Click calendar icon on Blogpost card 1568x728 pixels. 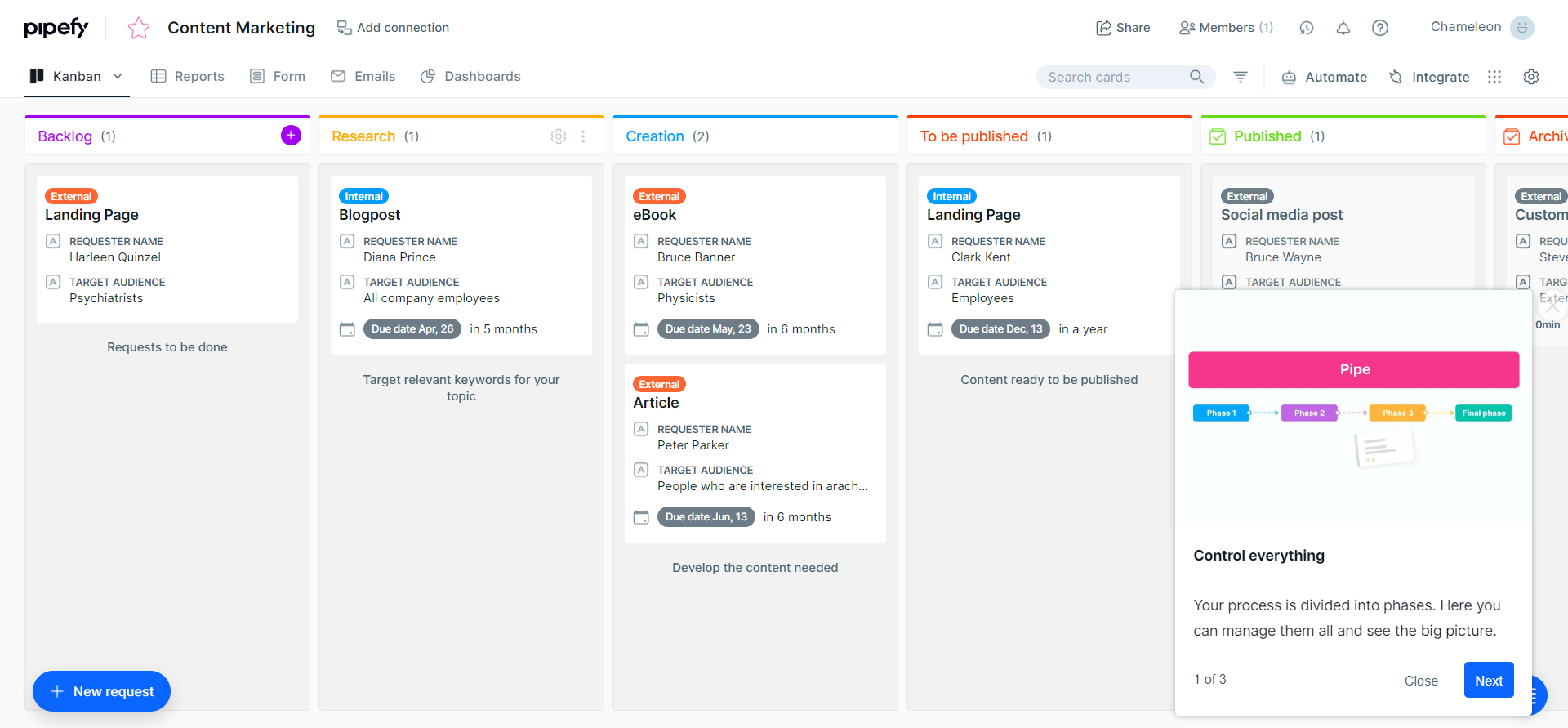pyautogui.click(x=347, y=329)
